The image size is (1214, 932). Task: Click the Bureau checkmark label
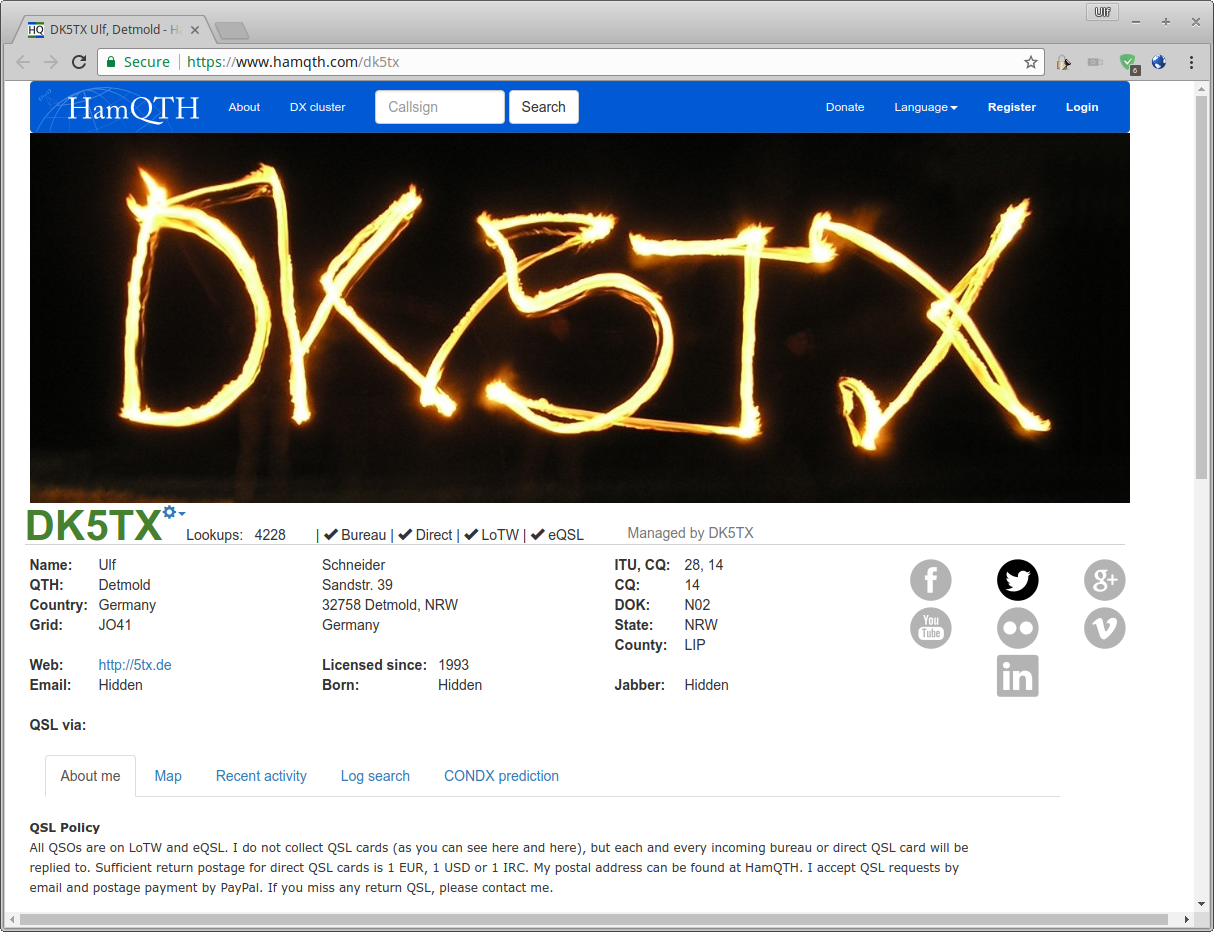click(355, 535)
